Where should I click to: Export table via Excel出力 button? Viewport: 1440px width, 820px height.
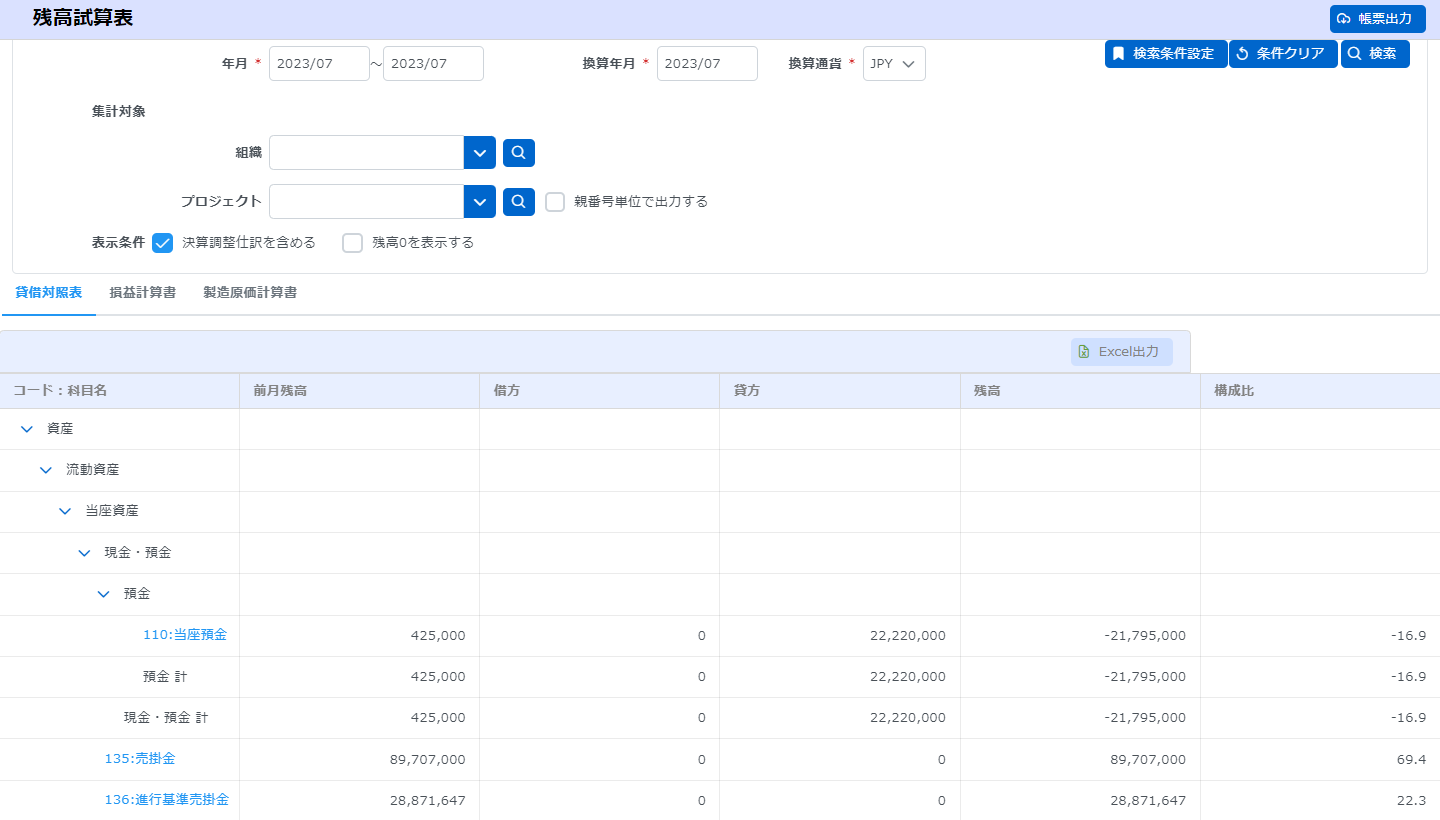1121,352
